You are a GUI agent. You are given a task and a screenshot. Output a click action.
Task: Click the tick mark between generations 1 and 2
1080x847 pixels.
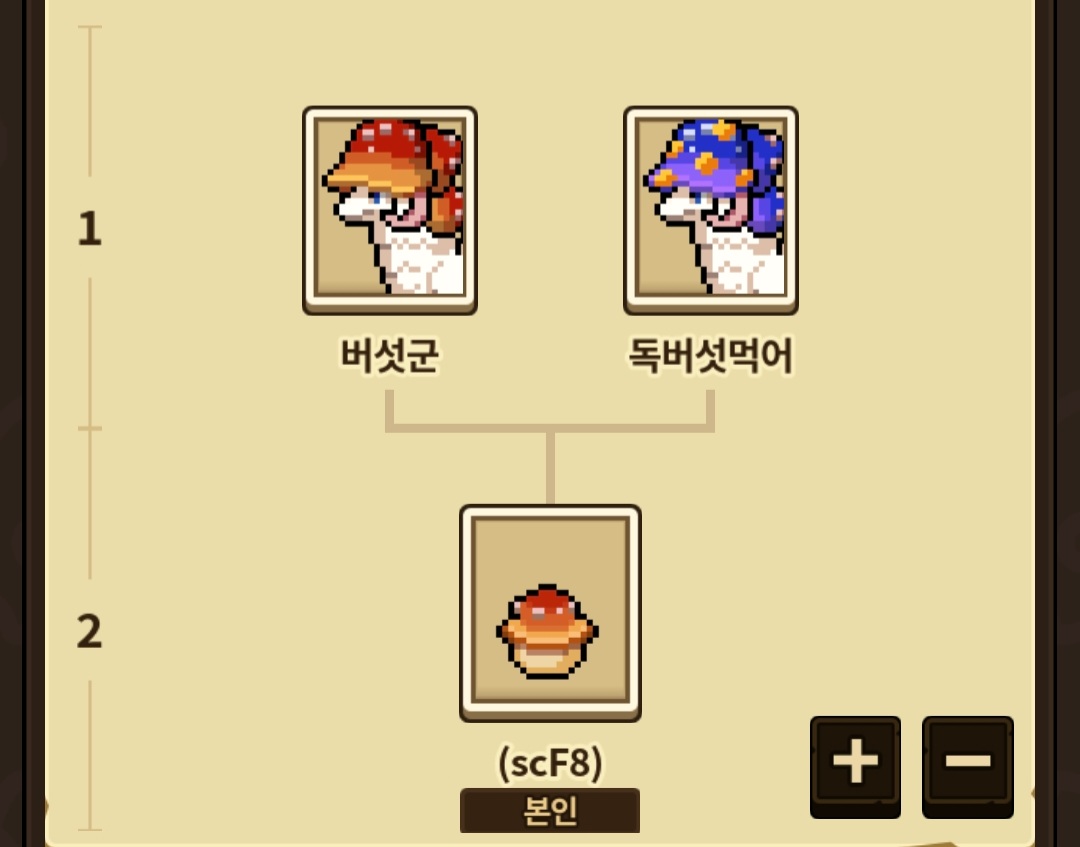[x=90, y=428]
